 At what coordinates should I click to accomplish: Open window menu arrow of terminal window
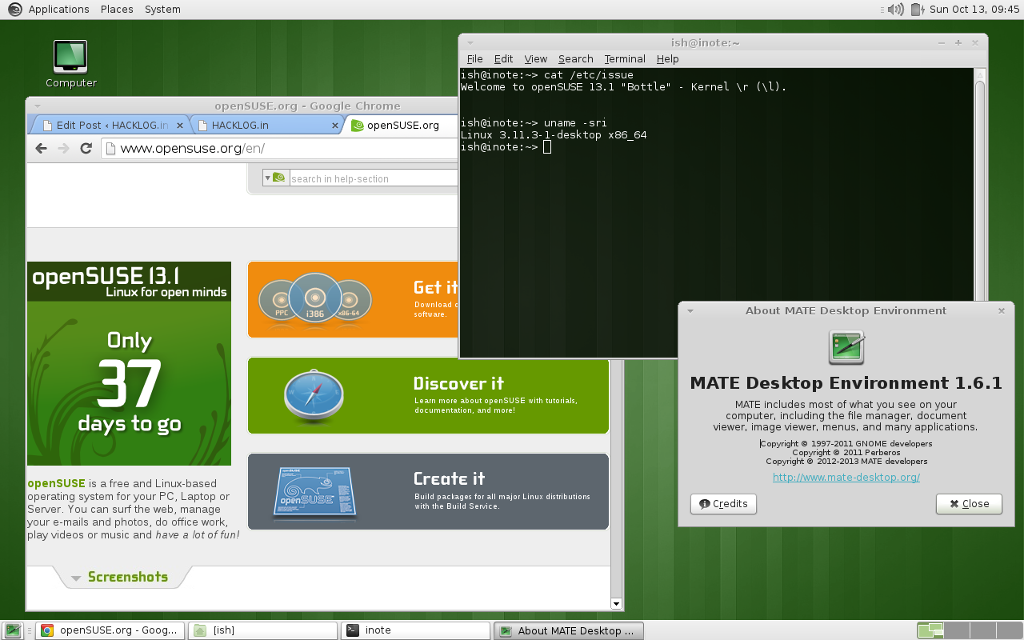coord(470,43)
